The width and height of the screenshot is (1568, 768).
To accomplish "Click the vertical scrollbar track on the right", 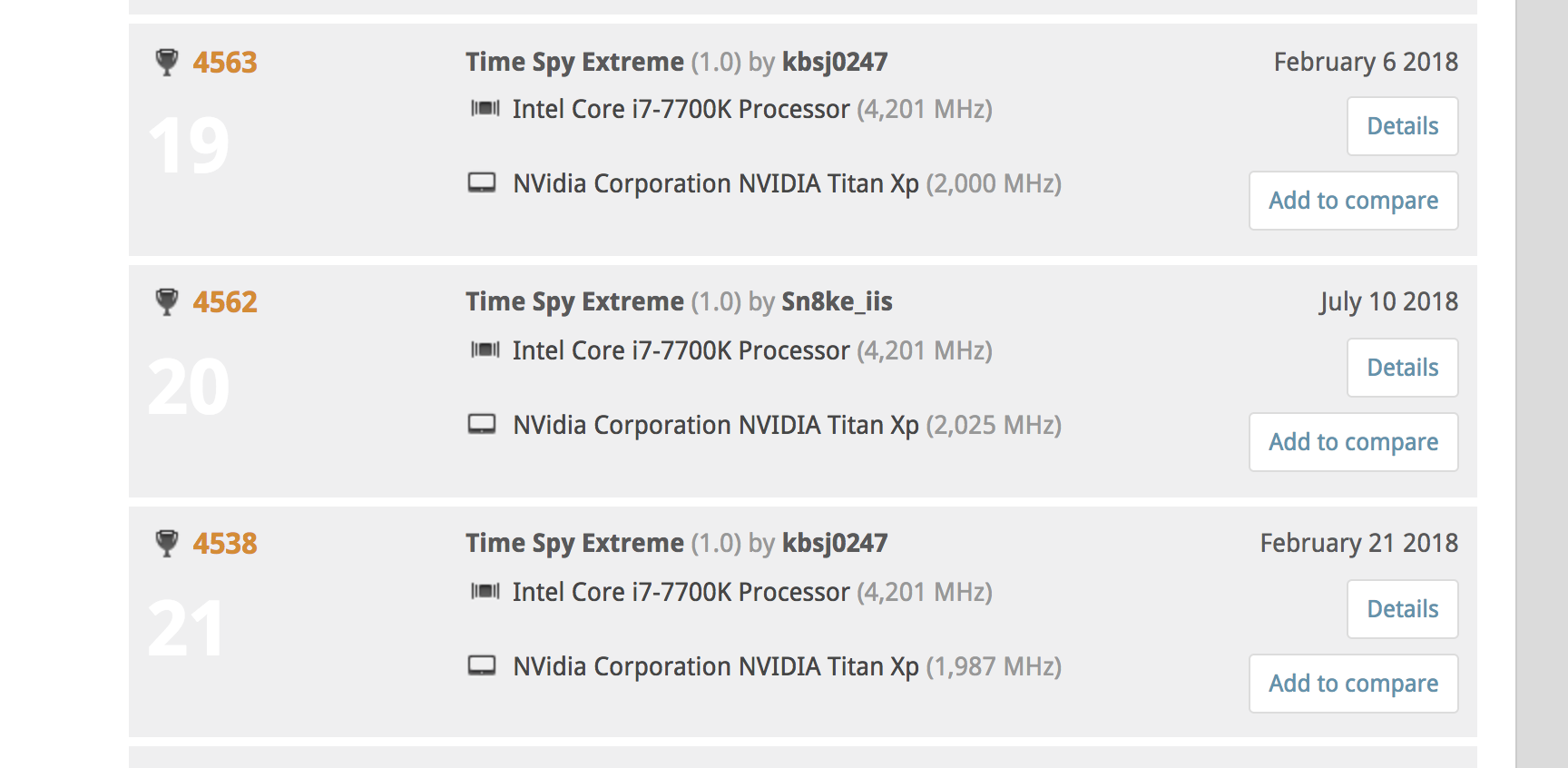I will click(1542, 384).
